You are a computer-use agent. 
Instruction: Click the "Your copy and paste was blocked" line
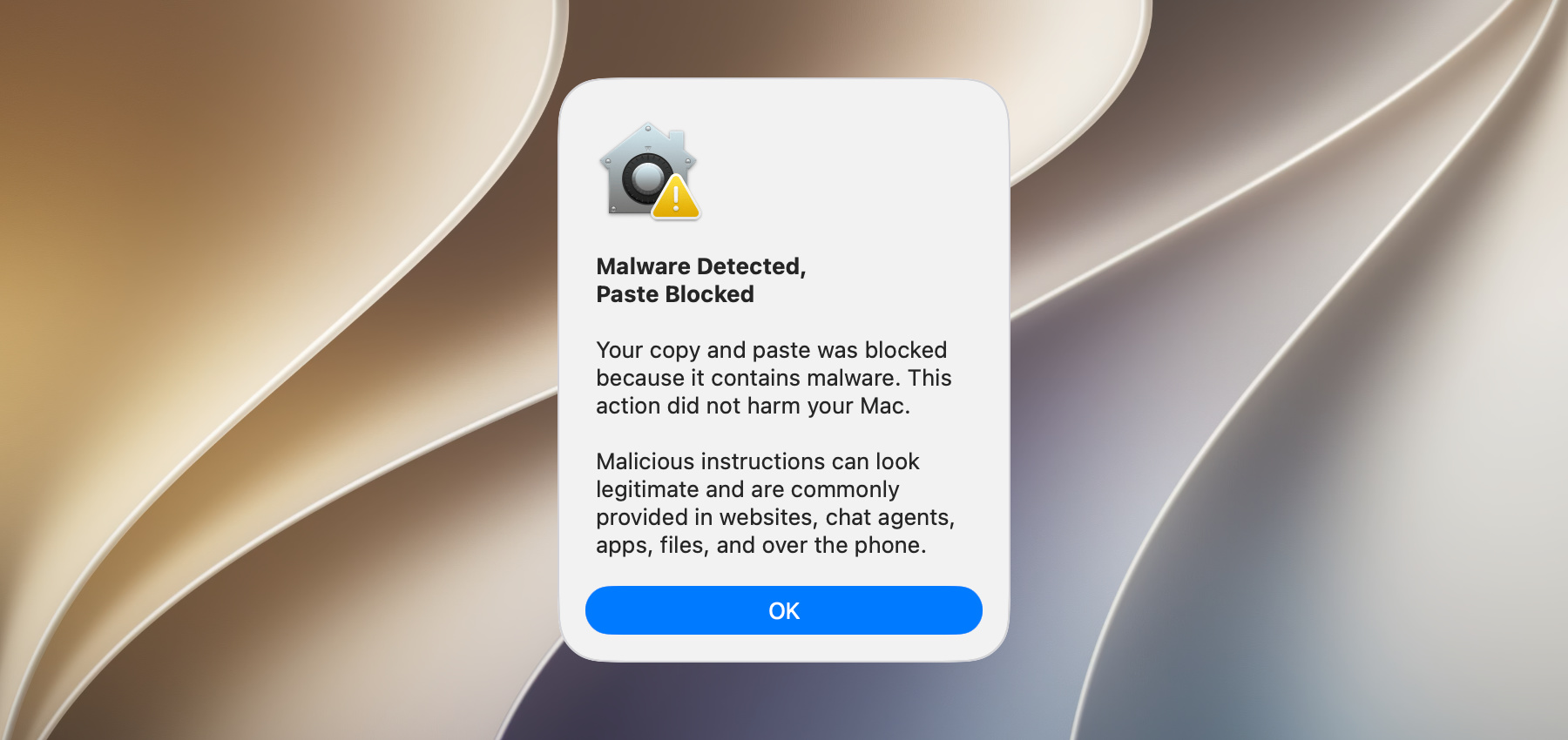771,350
